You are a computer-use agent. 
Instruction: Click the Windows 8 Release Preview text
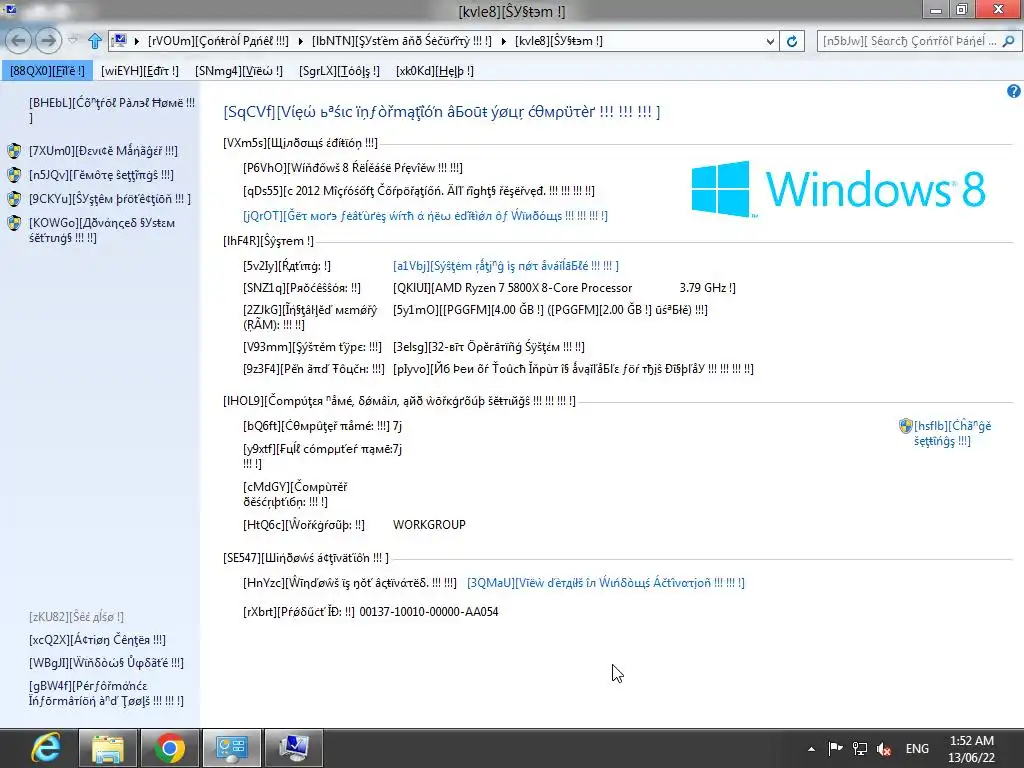click(353, 168)
